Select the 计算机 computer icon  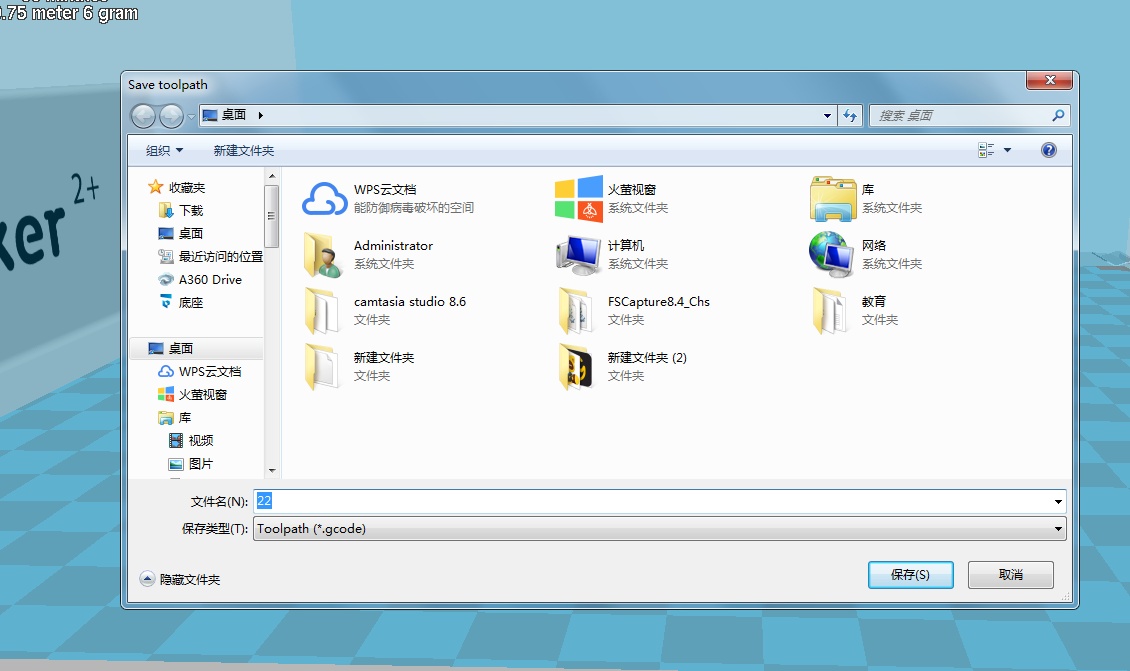point(579,254)
